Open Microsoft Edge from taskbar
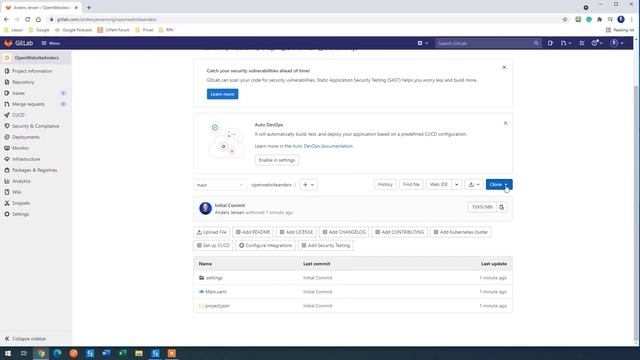This screenshot has width=640, height=360. (x=57, y=353)
